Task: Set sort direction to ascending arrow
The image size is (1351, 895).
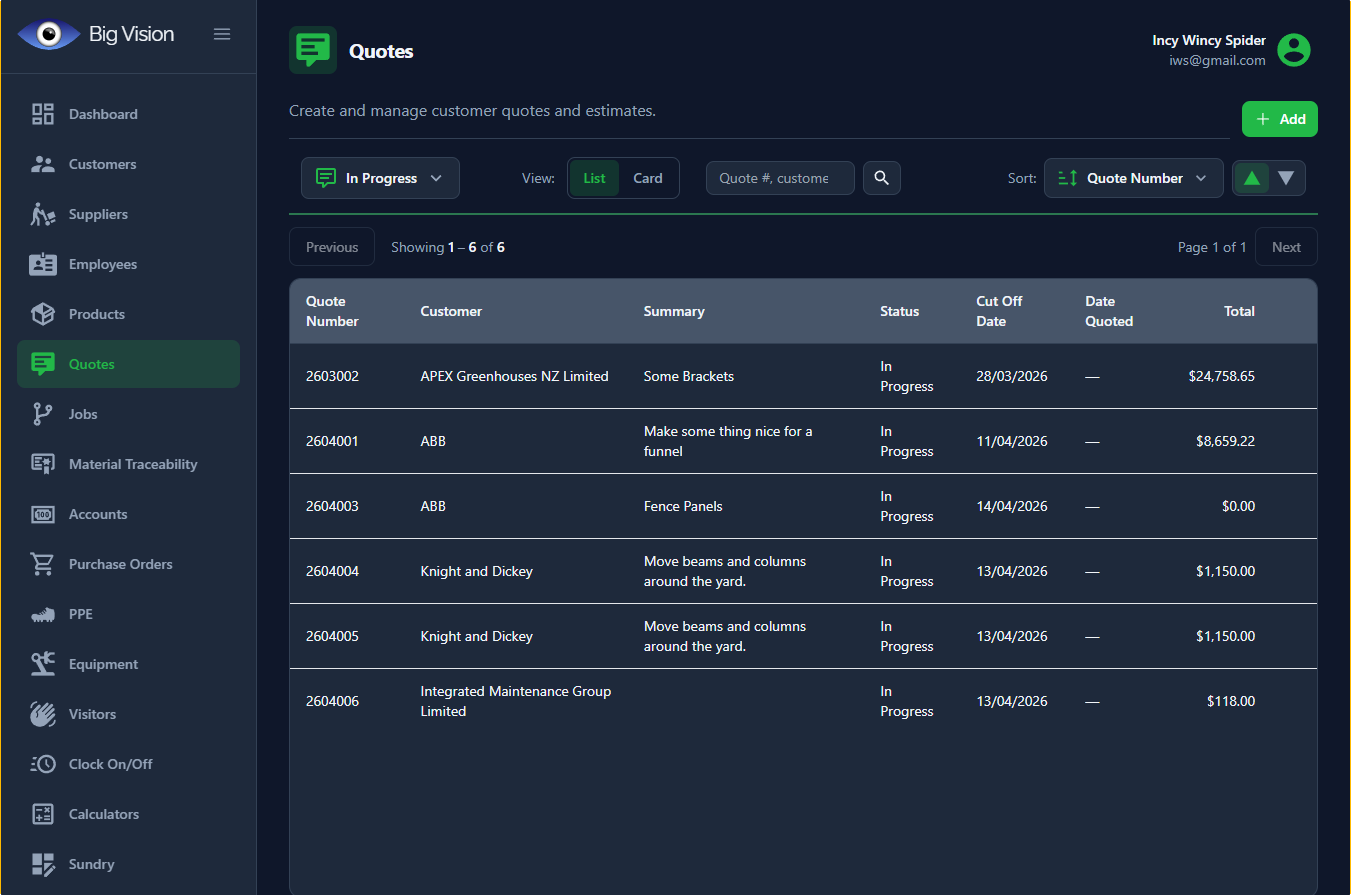Action: coord(1250,178)
